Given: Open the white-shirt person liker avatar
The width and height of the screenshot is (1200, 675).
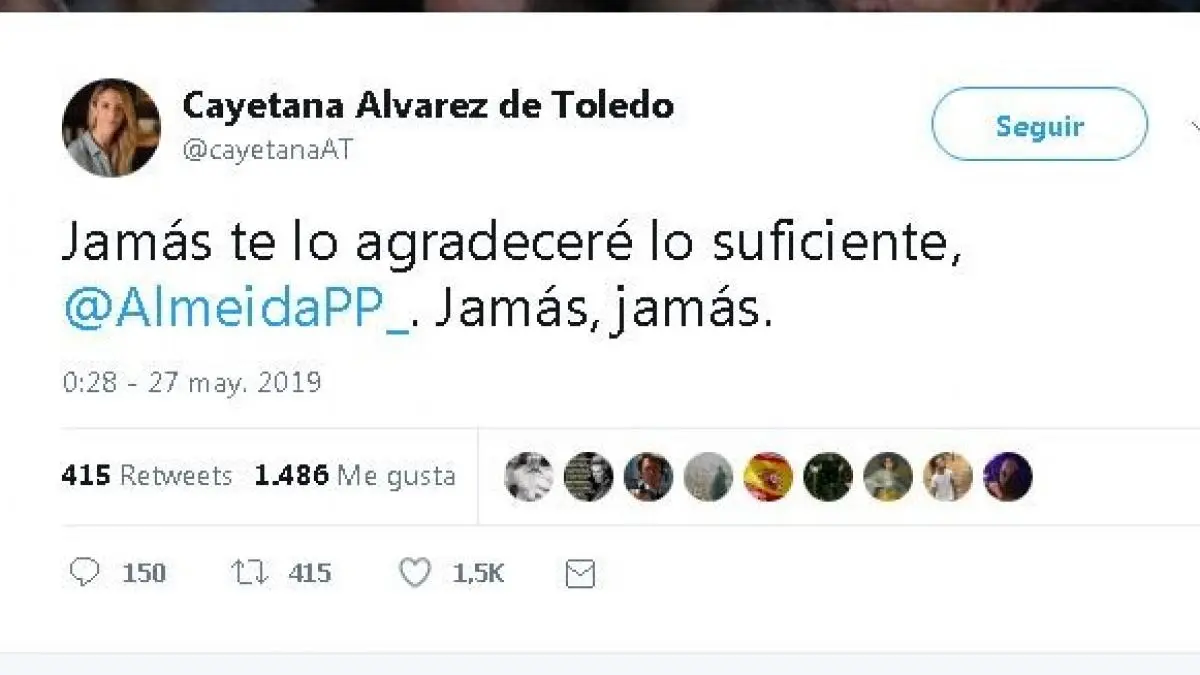Looking at the screenshot, I should (x=948, y=476).
